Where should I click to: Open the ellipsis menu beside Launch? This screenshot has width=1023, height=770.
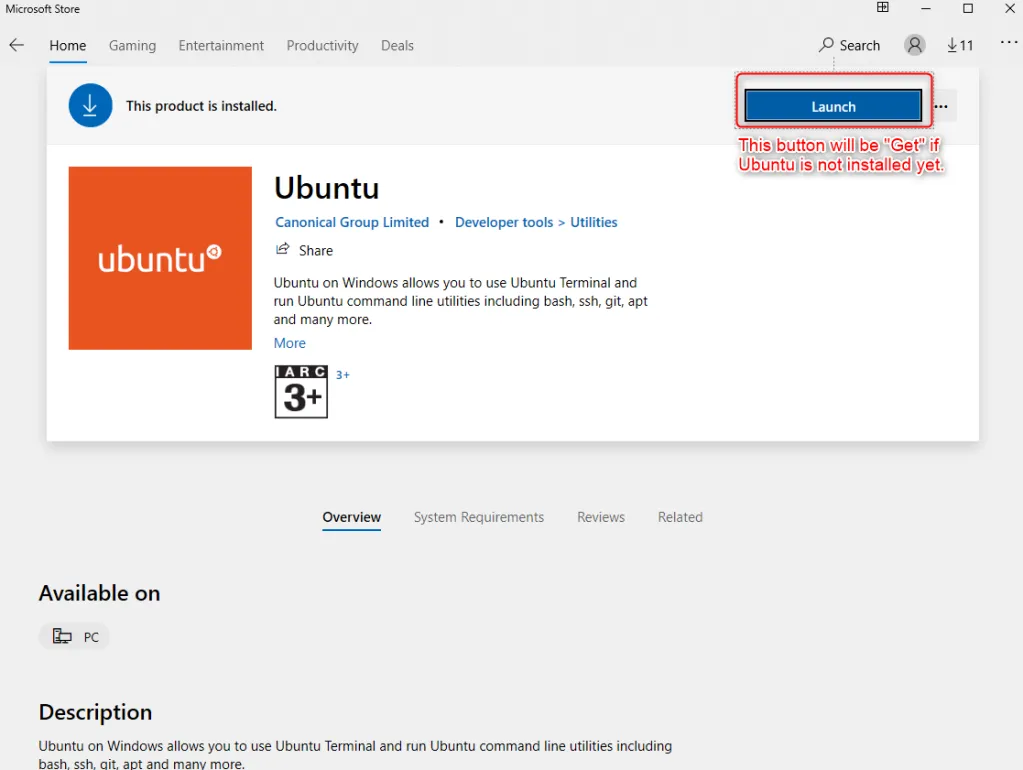tap(940, 105)
